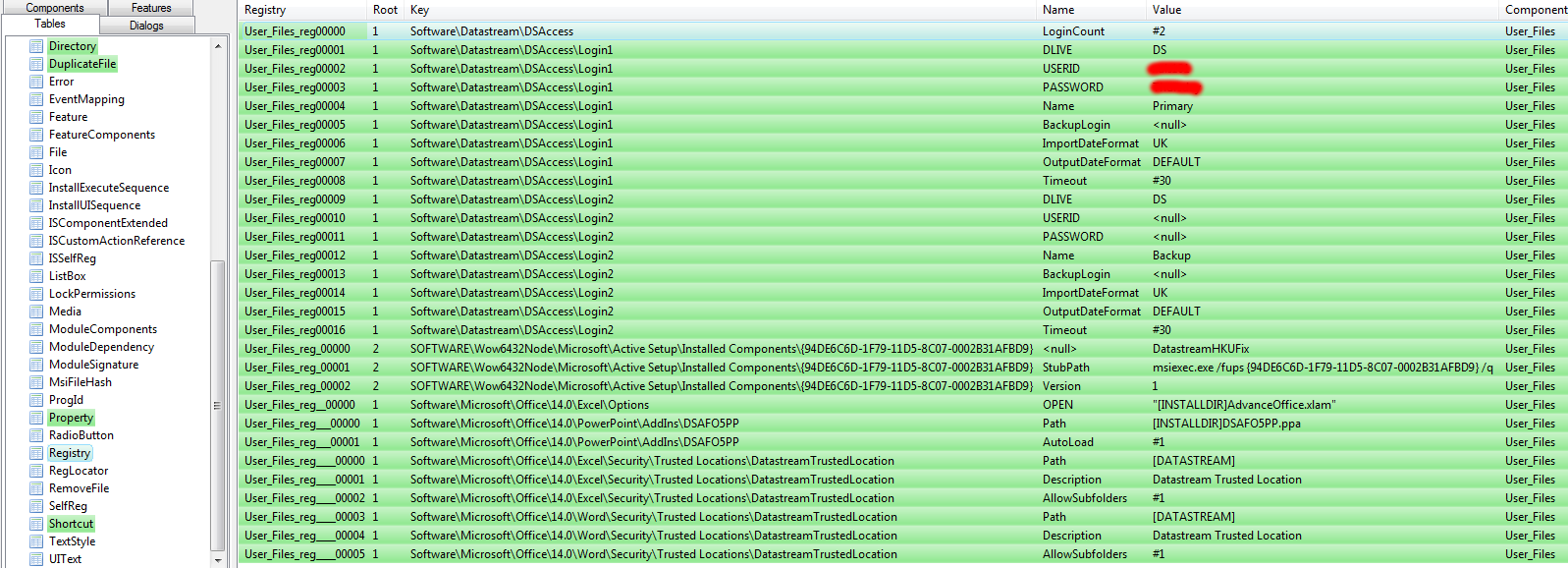Viewport: 1568px width, 568px height.
Task: Click the table icon beside ISCustomActionReference
Action: point(36,241)
